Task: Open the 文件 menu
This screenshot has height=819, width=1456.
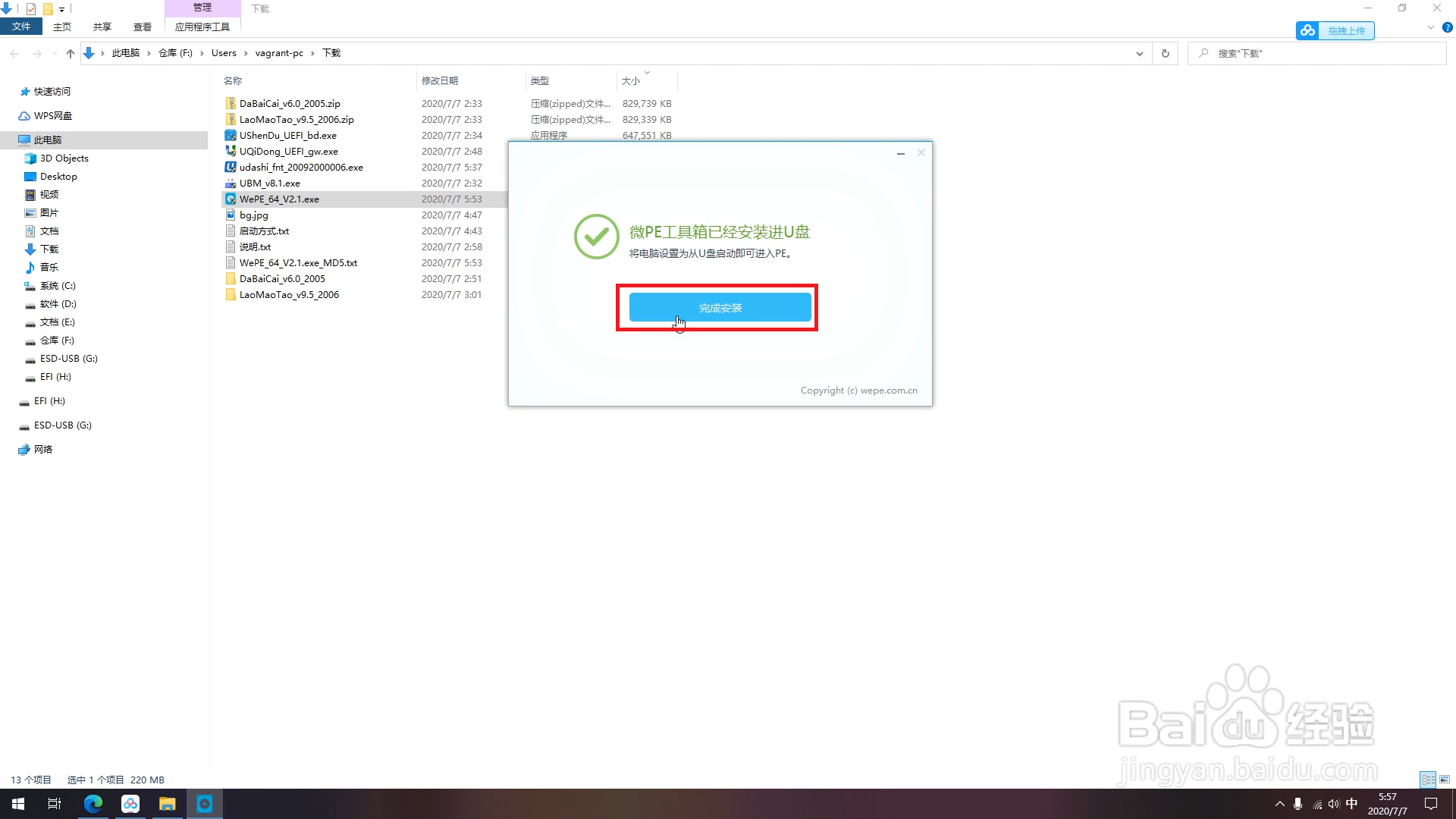Action: [x=21, y=27]
